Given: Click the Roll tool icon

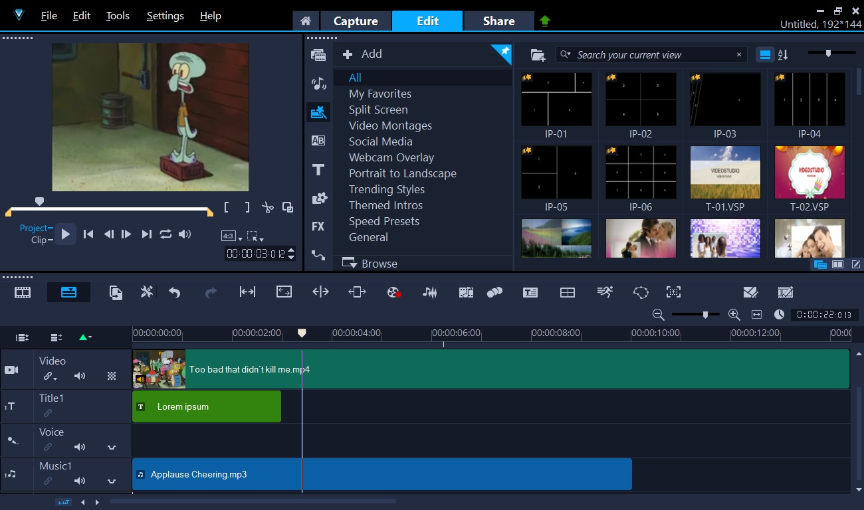Looking at the screenshot, I should [320, 292].
